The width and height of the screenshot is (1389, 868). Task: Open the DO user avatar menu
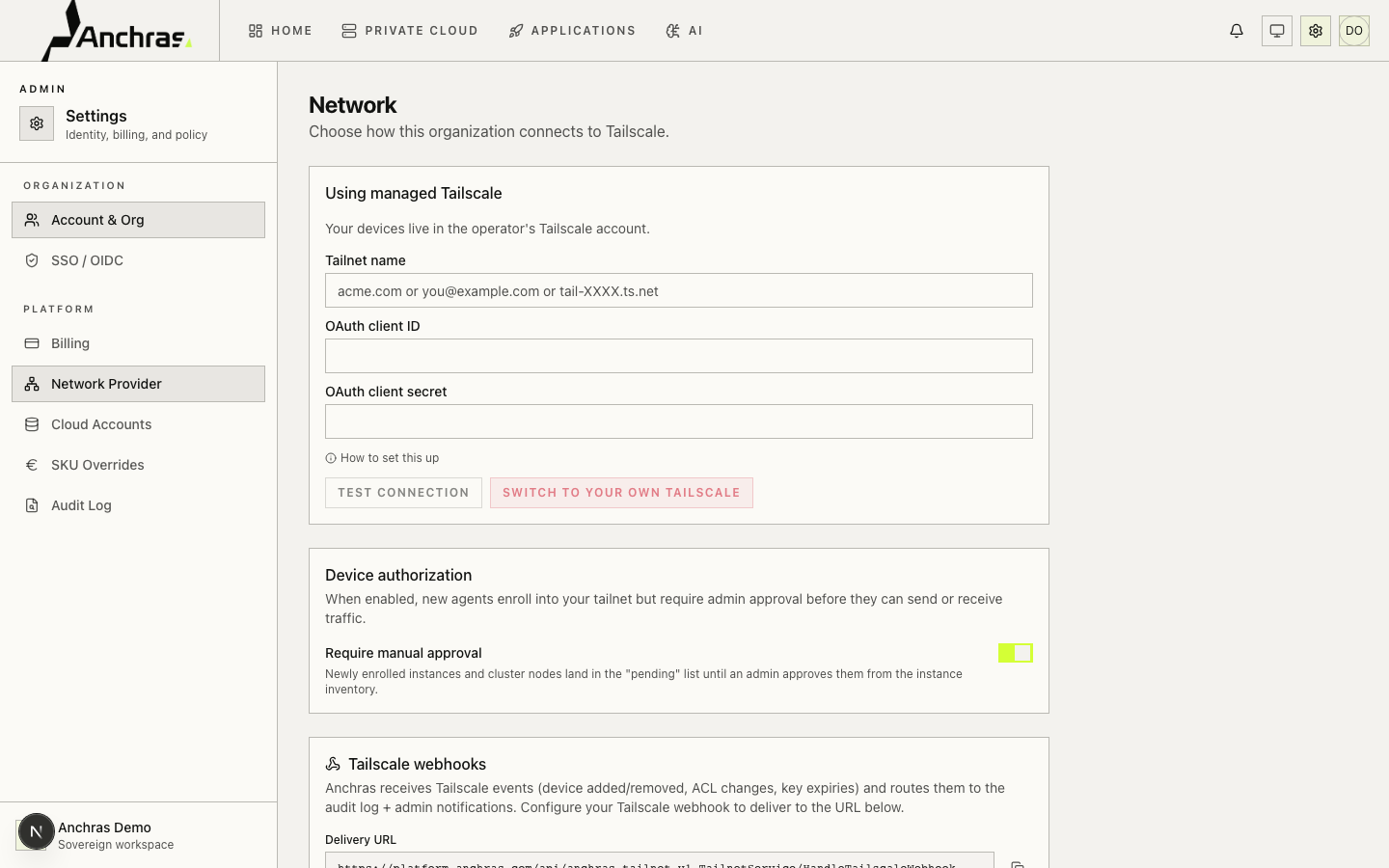coord(1354,31)
